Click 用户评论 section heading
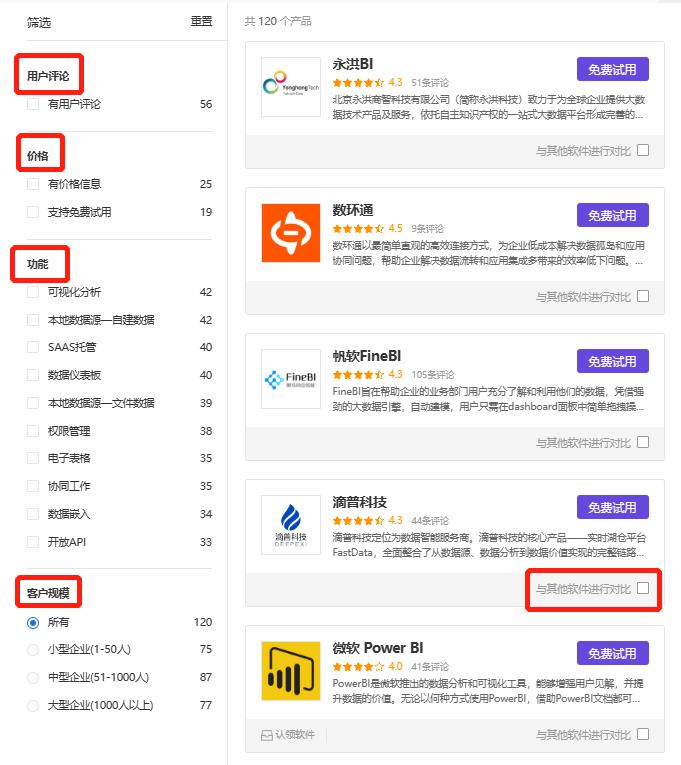Screen dimensions: 681x765 48,76
